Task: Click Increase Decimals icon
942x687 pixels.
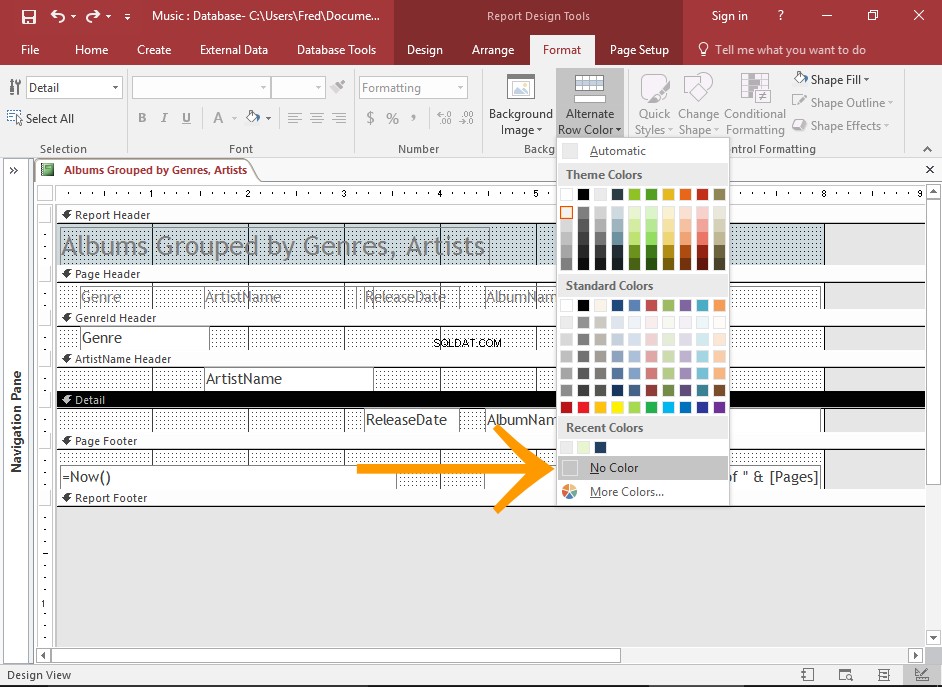Action: pyautogui.click(x=444, y=118)
